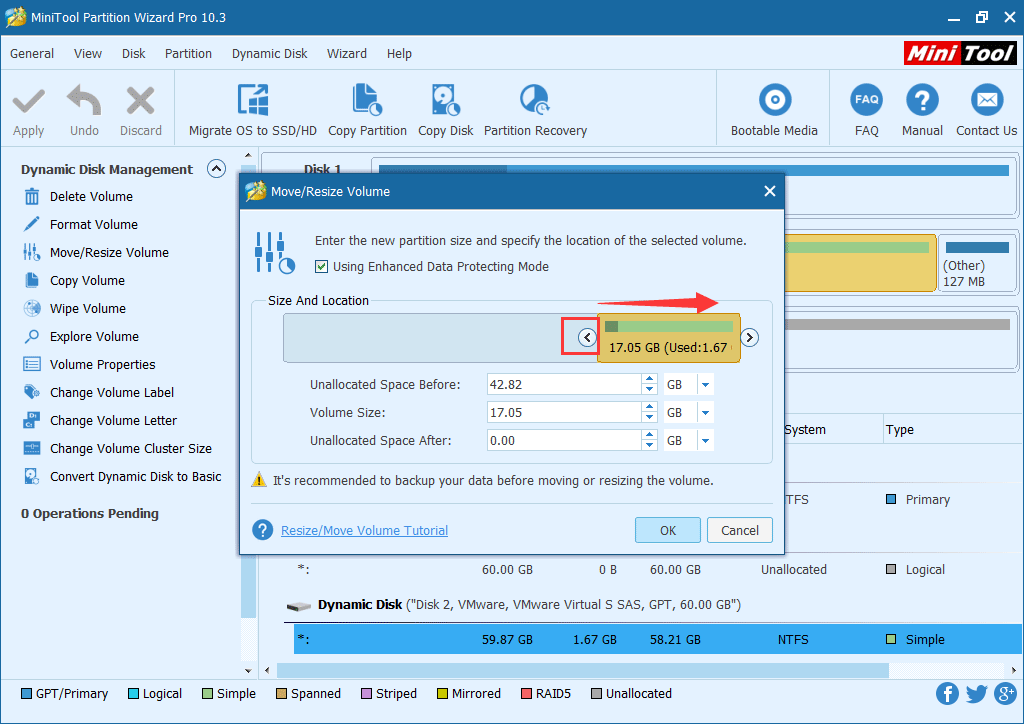Open the FAQ page icon
Viewport: 1024px width, 724px height.
point(867,100)
